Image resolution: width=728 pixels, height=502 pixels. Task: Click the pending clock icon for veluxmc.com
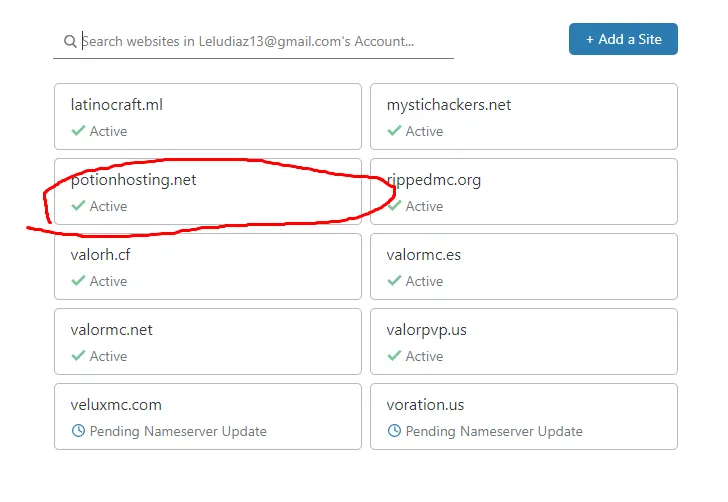tap(78, 431)
